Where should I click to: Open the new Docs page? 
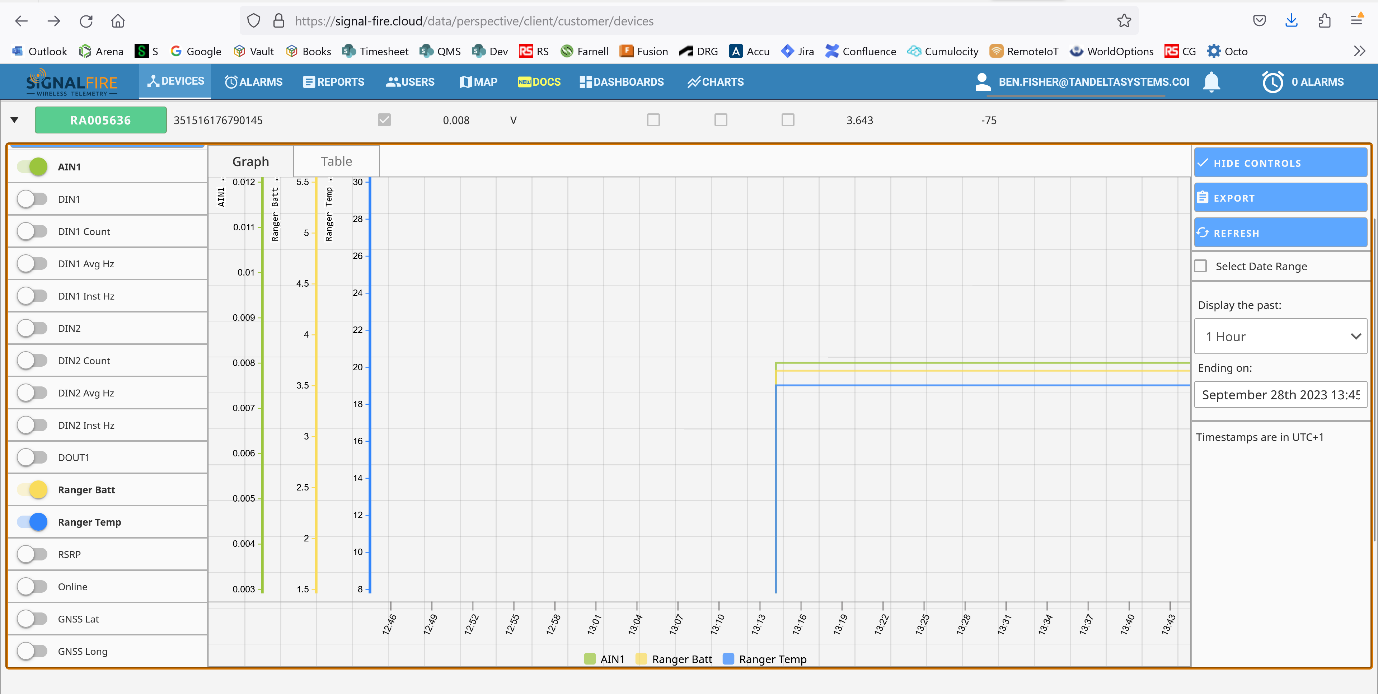539,82
